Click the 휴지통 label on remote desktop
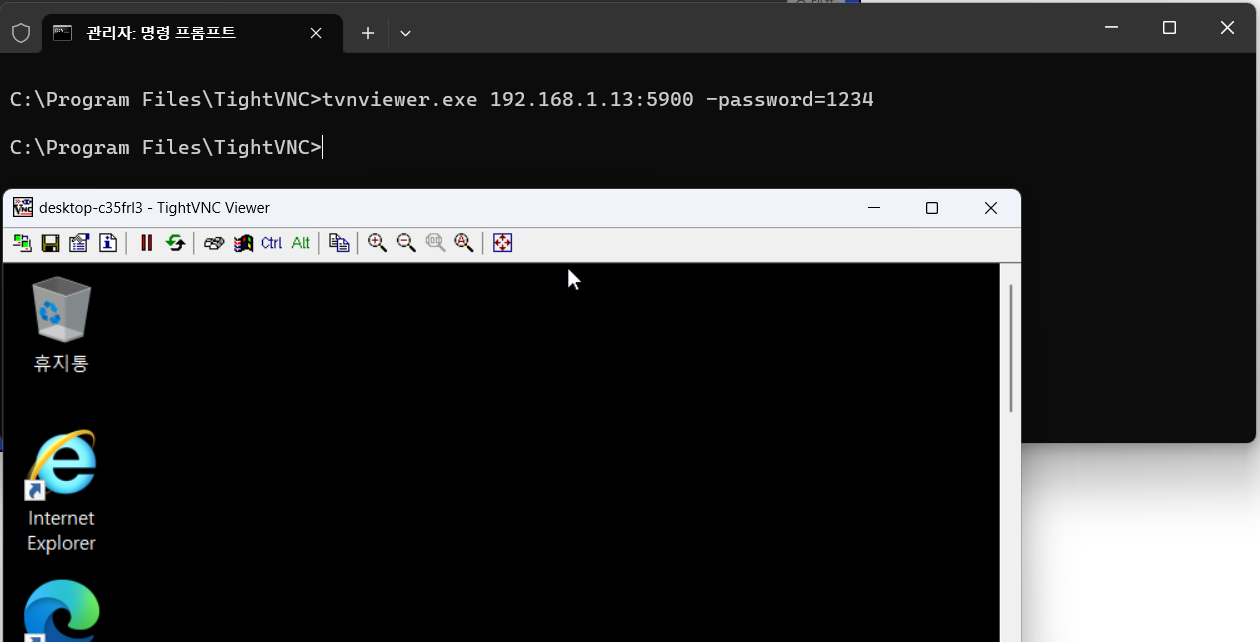The width and height of the screenshot is (1260, 642). point(61,363)
